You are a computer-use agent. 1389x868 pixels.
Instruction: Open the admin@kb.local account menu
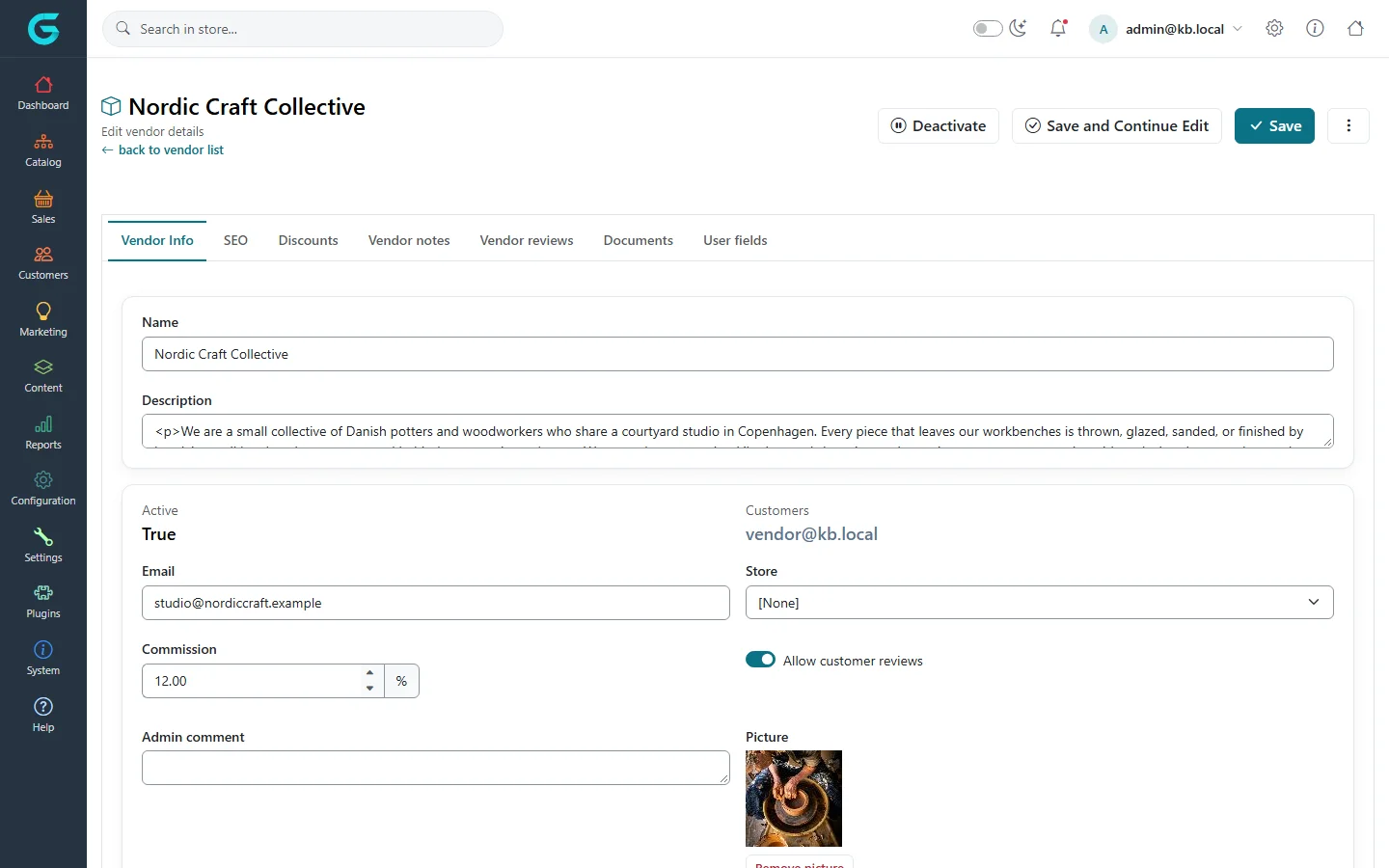(x=1166, y=29)
